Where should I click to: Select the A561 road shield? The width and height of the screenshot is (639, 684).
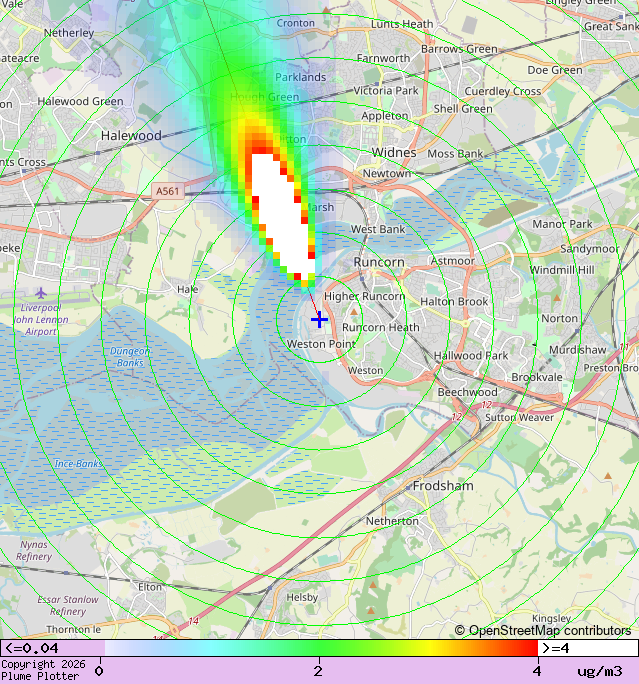tap(168, 191)
